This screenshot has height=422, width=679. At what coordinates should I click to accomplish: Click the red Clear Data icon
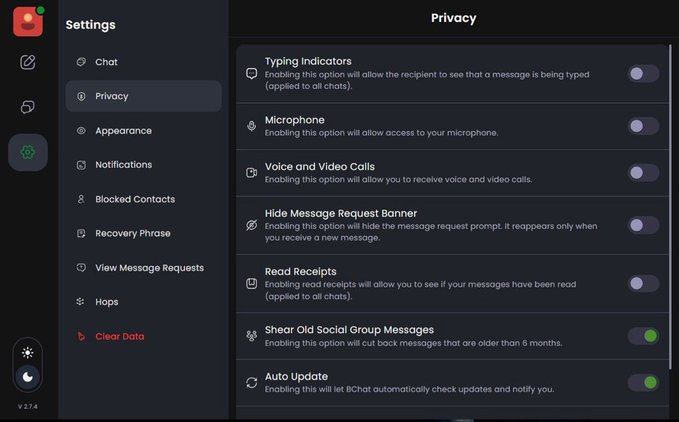pos(81,336)
